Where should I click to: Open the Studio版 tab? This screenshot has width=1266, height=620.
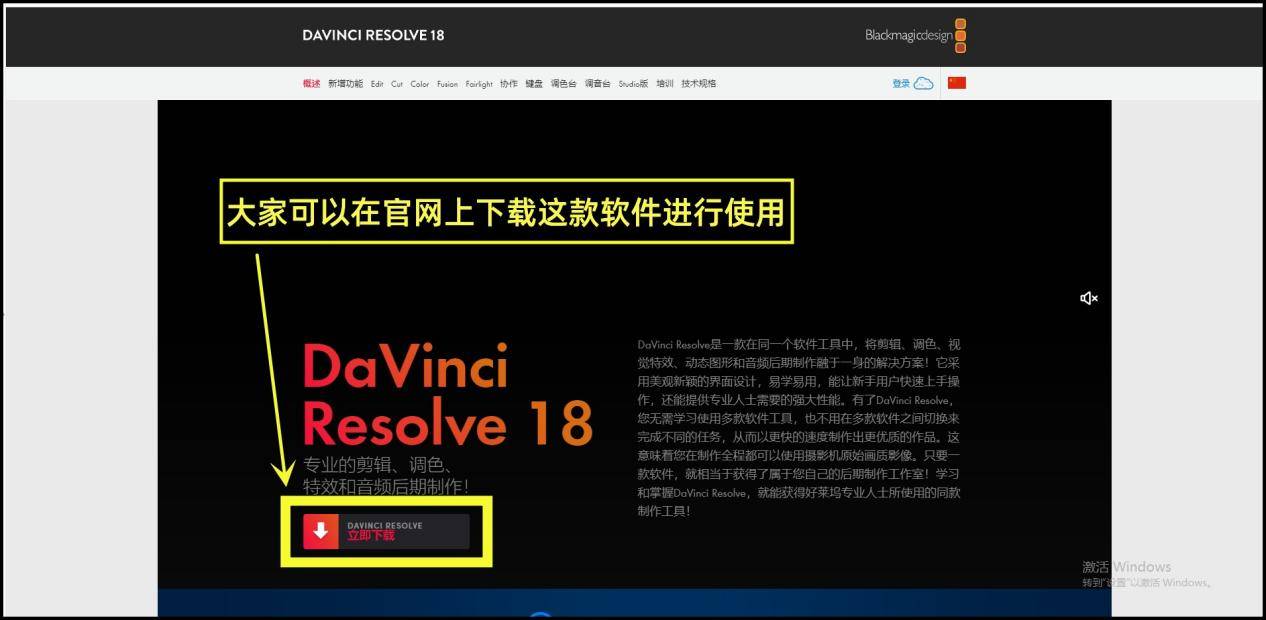(x=633, y=84)
